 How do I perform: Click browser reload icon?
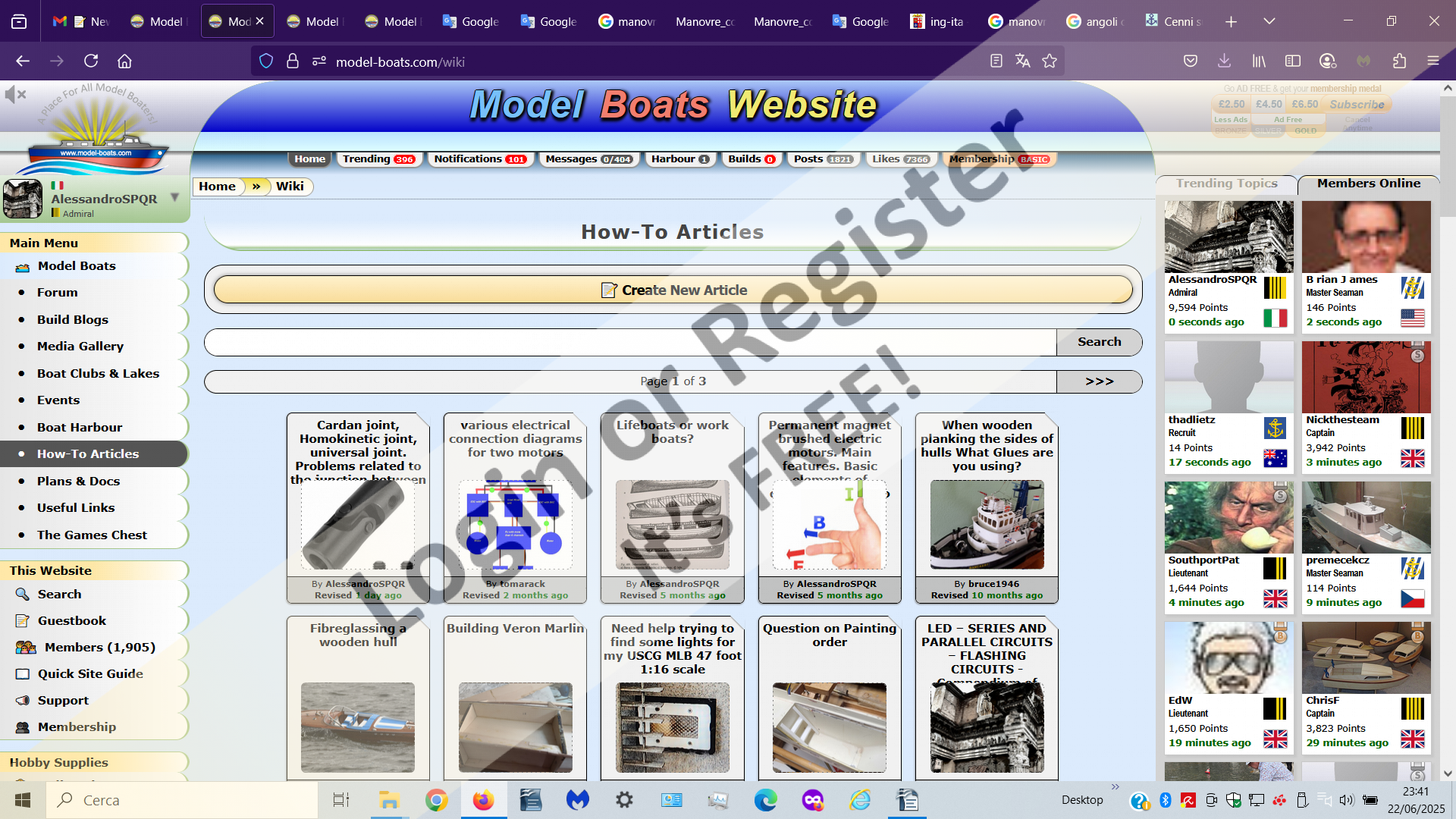(x=91, y=61)
